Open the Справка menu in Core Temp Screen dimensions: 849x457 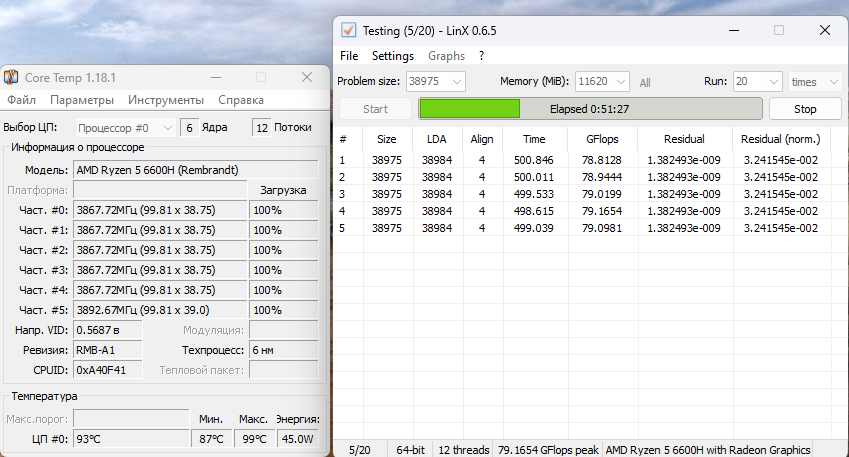[241, 100]
